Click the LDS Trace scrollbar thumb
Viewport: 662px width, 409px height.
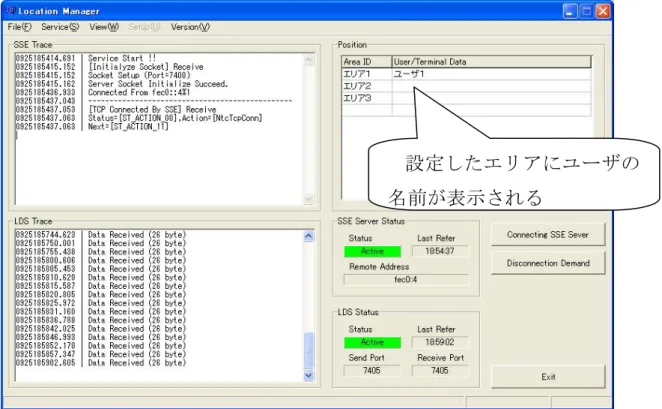[309, 350]
